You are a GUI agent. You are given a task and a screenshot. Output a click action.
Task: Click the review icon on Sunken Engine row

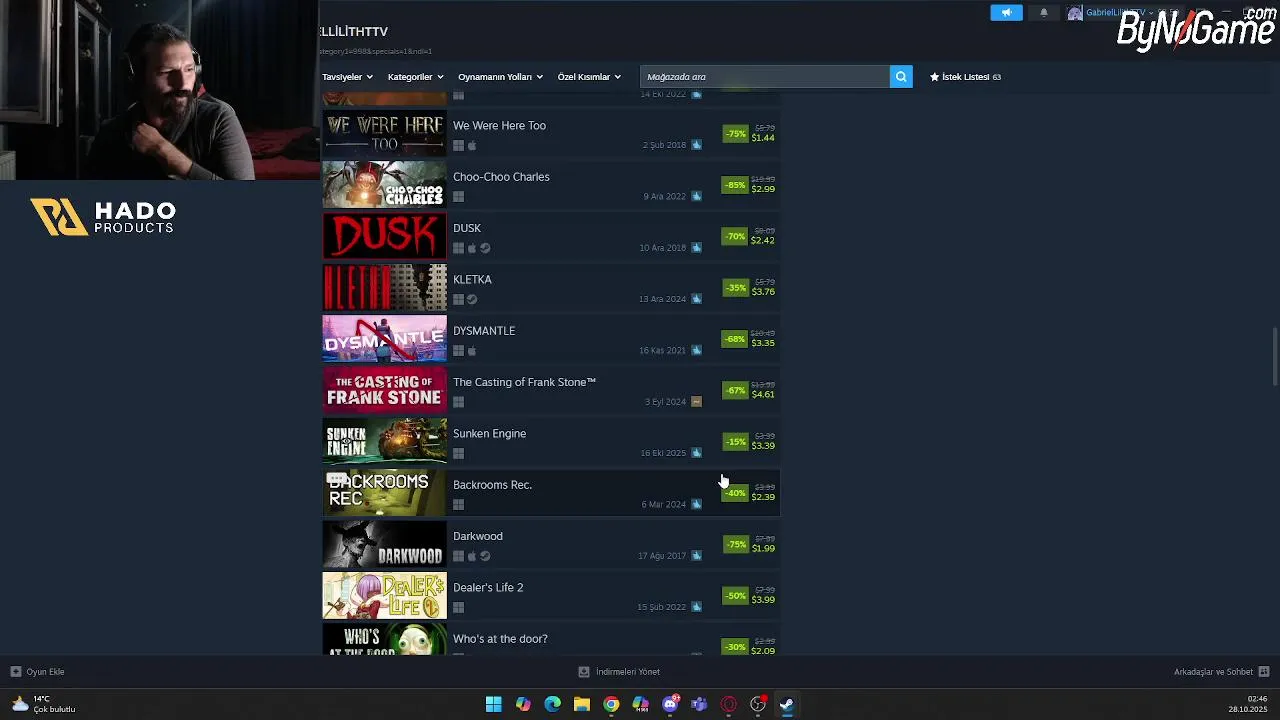(697, 453)
